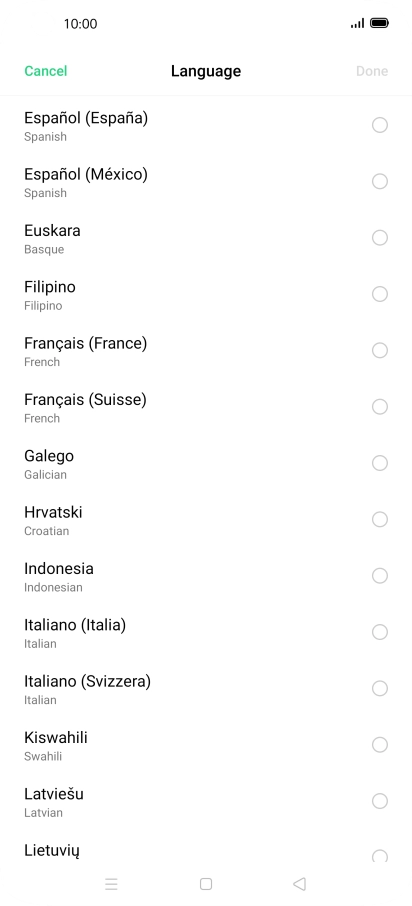Select Français (Suisse) radio button
The height and width of the screenshot is (906, 412).
pyautogui.click(x=380, y=407)
